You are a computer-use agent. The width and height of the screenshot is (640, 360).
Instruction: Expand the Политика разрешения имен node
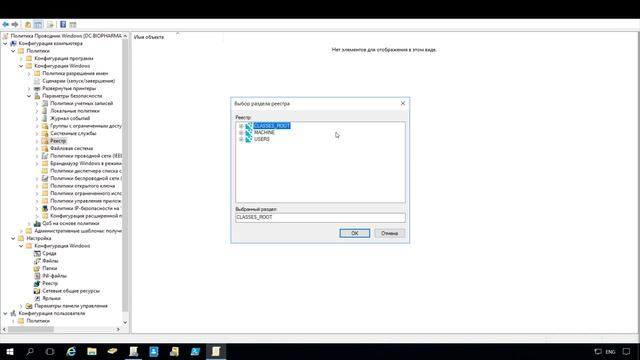coord(29,73)
